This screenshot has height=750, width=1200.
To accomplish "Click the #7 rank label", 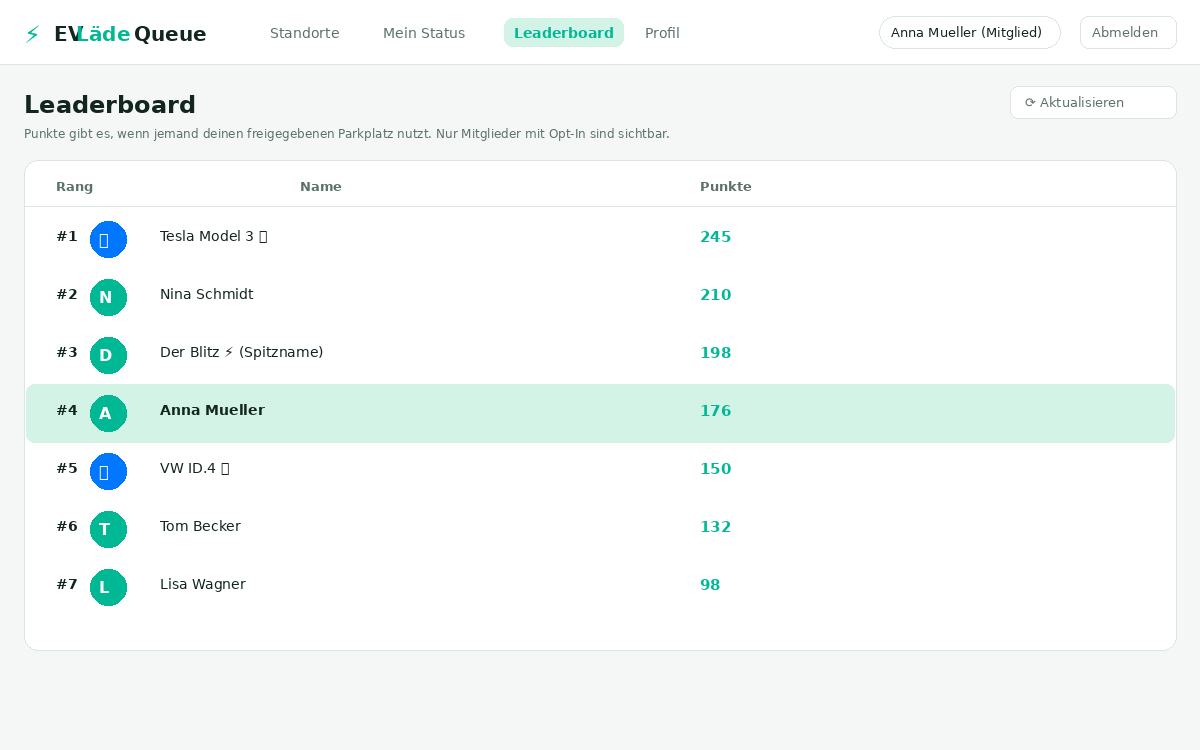I will pyautogui.click(x=67, y=584).
